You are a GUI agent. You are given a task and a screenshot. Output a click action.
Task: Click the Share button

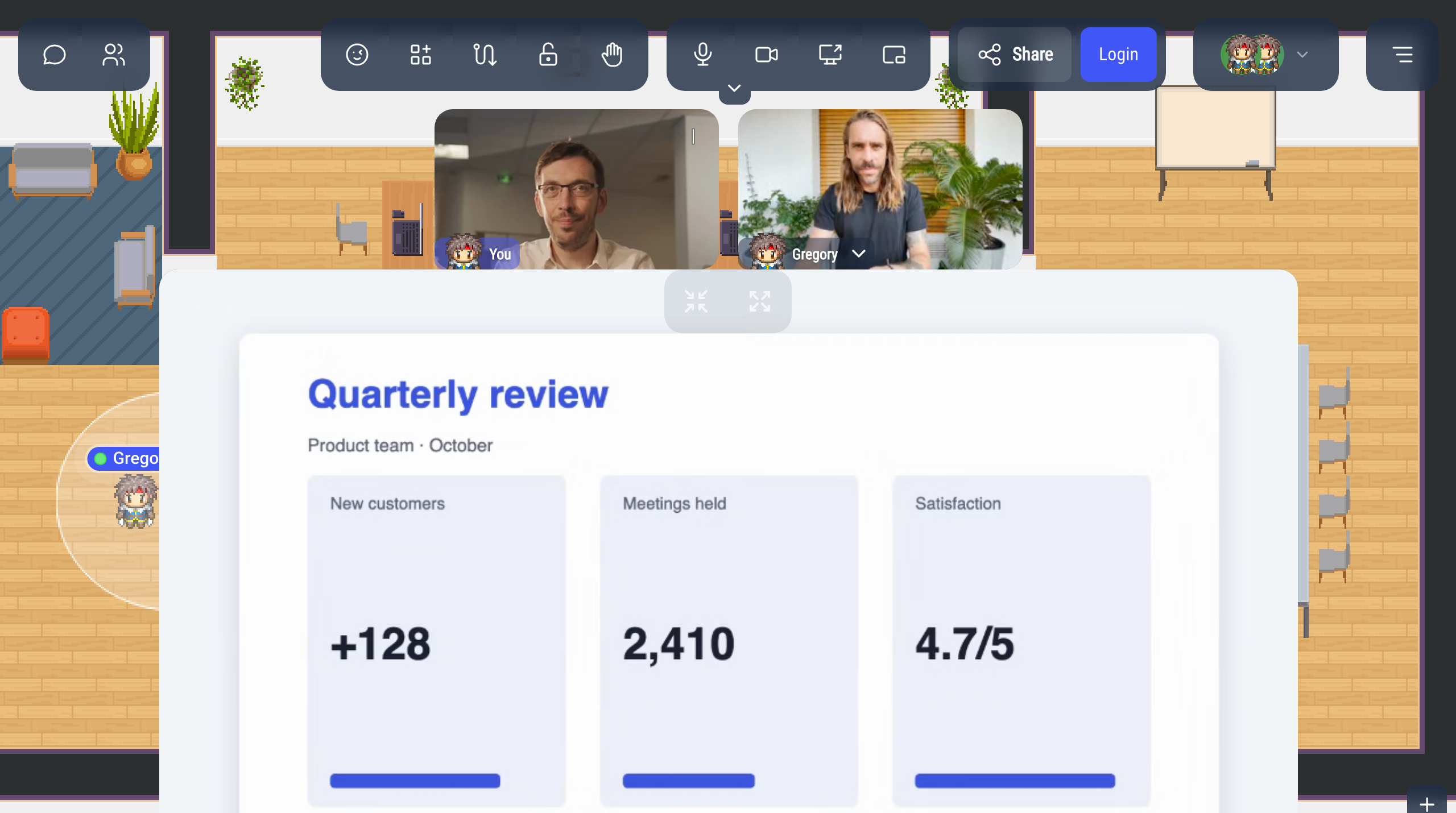tap(1015, 55)
